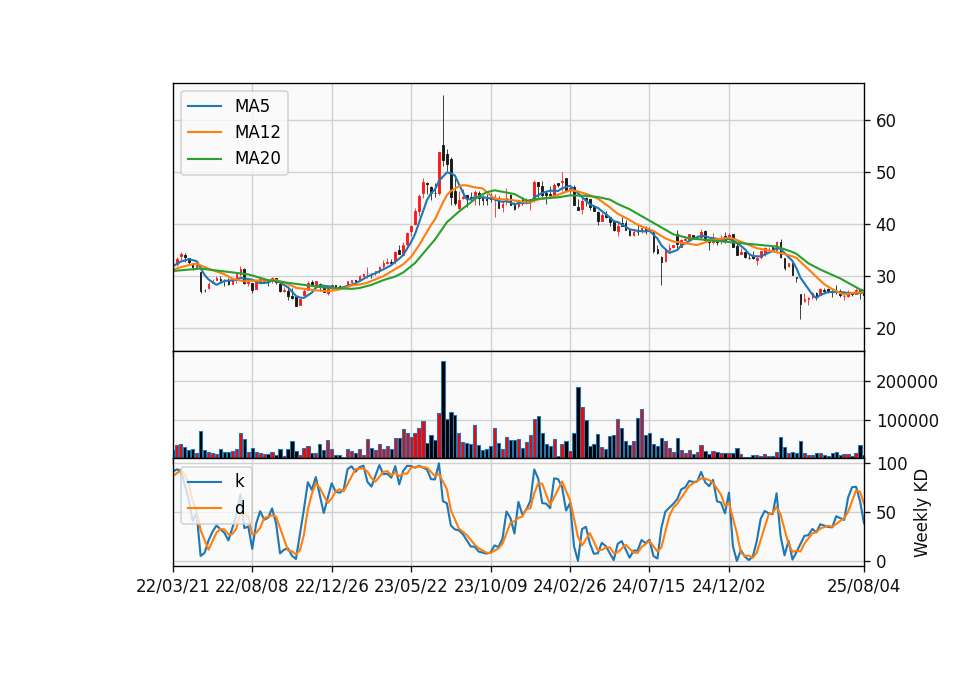Click the k legend label
The height and width of the screenshot is (690, 960).
click(x=239, y=481)
